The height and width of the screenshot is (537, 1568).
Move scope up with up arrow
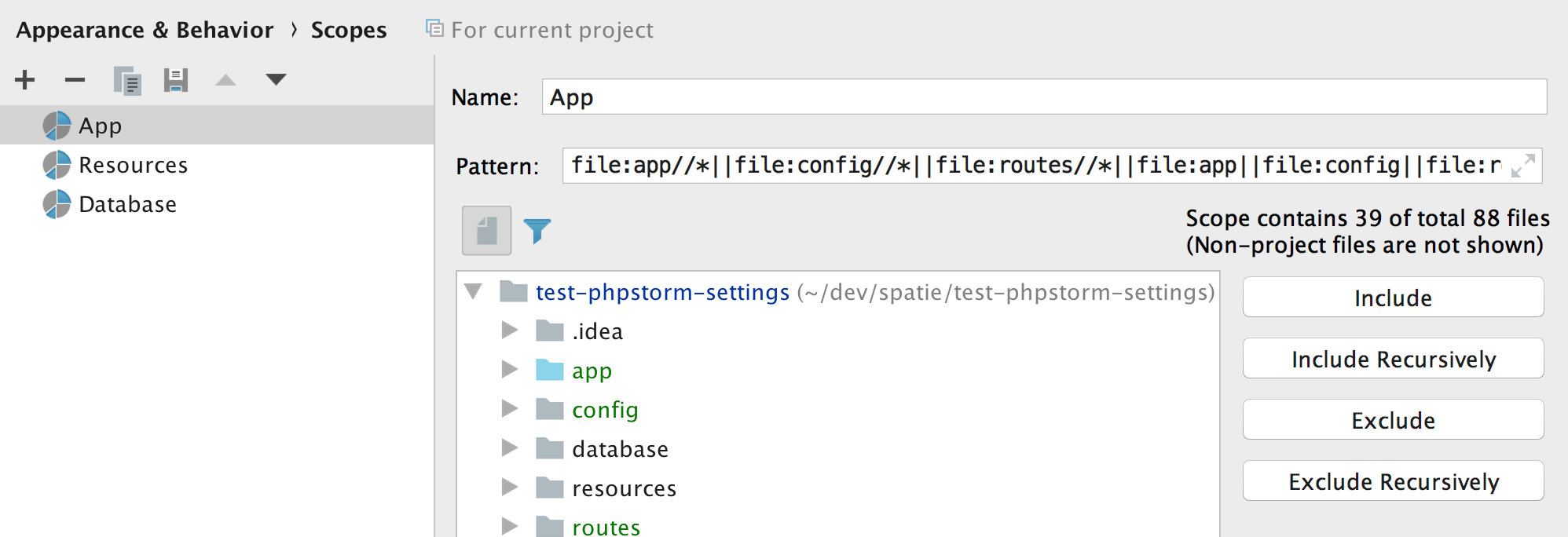[x=226, y=80]
